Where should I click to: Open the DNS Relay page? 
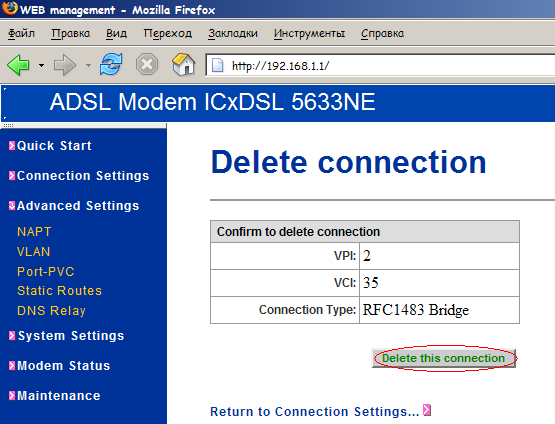[51, 311]
